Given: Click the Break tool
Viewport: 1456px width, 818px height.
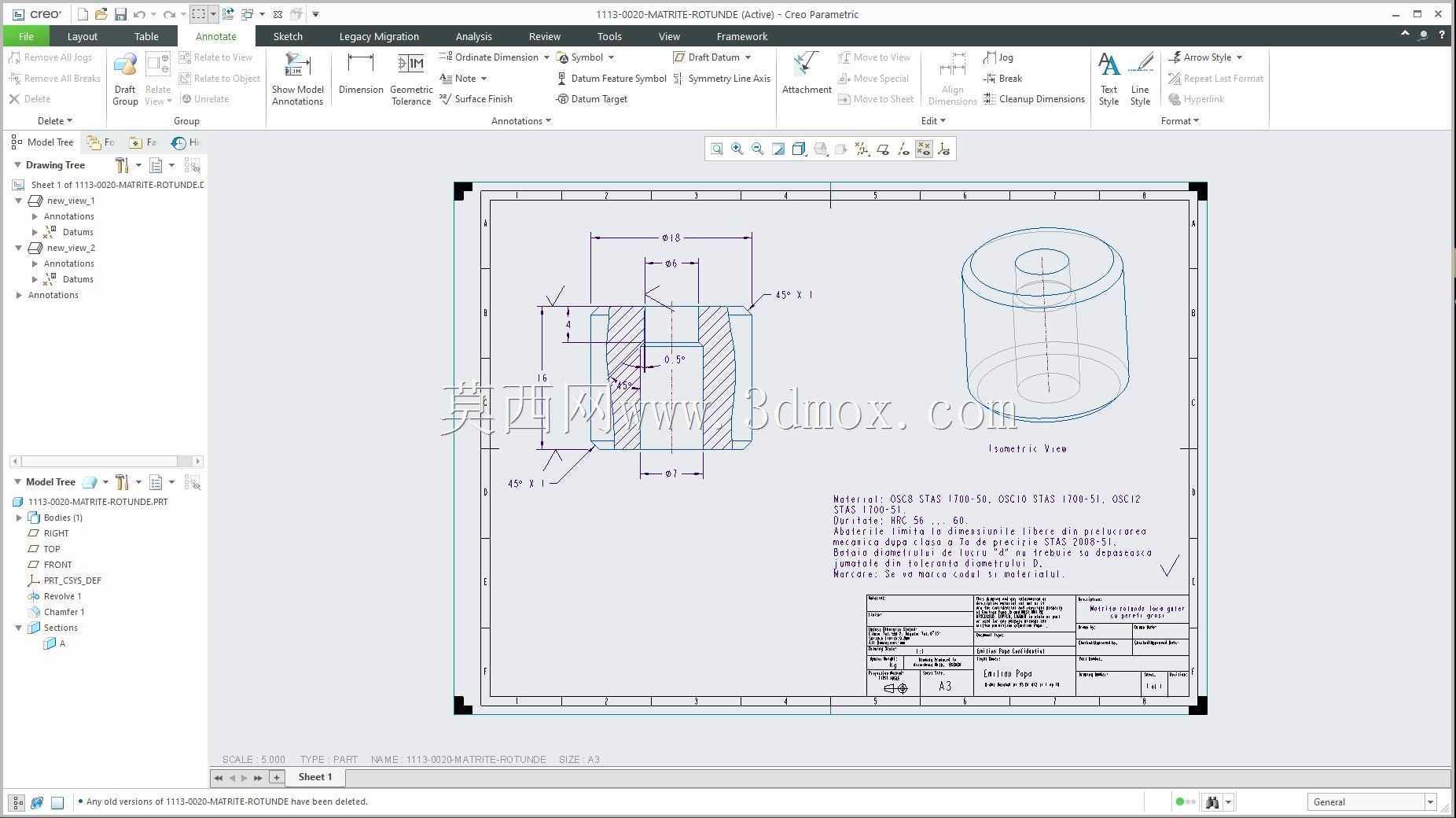Looking at the screenshot, I should [1003, 78].
